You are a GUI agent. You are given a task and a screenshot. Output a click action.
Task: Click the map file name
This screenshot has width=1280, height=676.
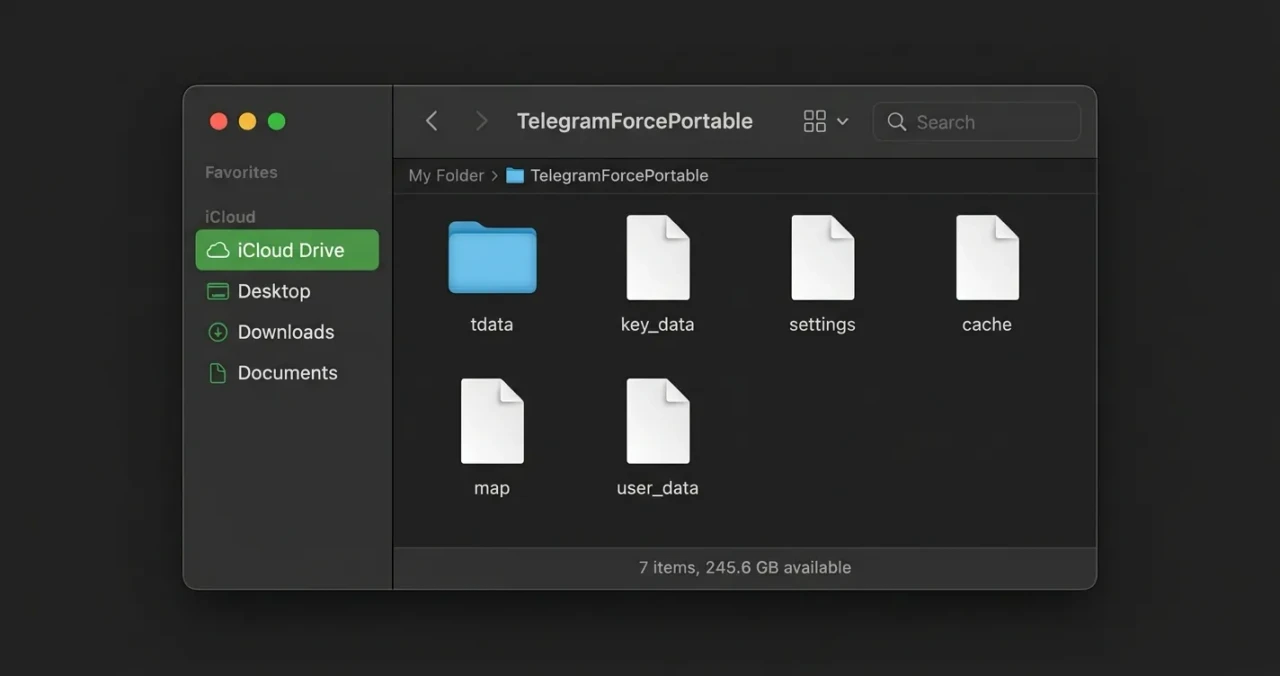pyautogui.click(x=492, y=488)
